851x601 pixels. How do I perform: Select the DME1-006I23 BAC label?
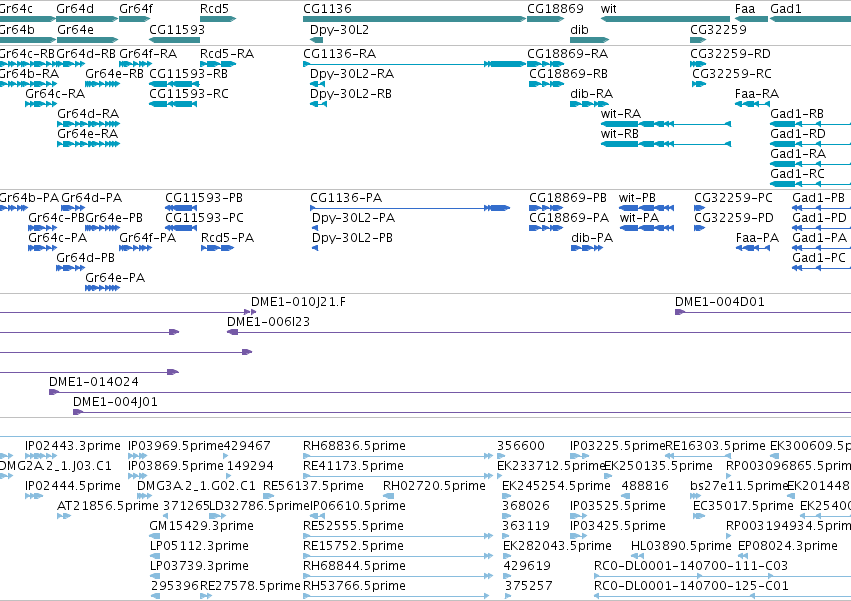(268, 321)
